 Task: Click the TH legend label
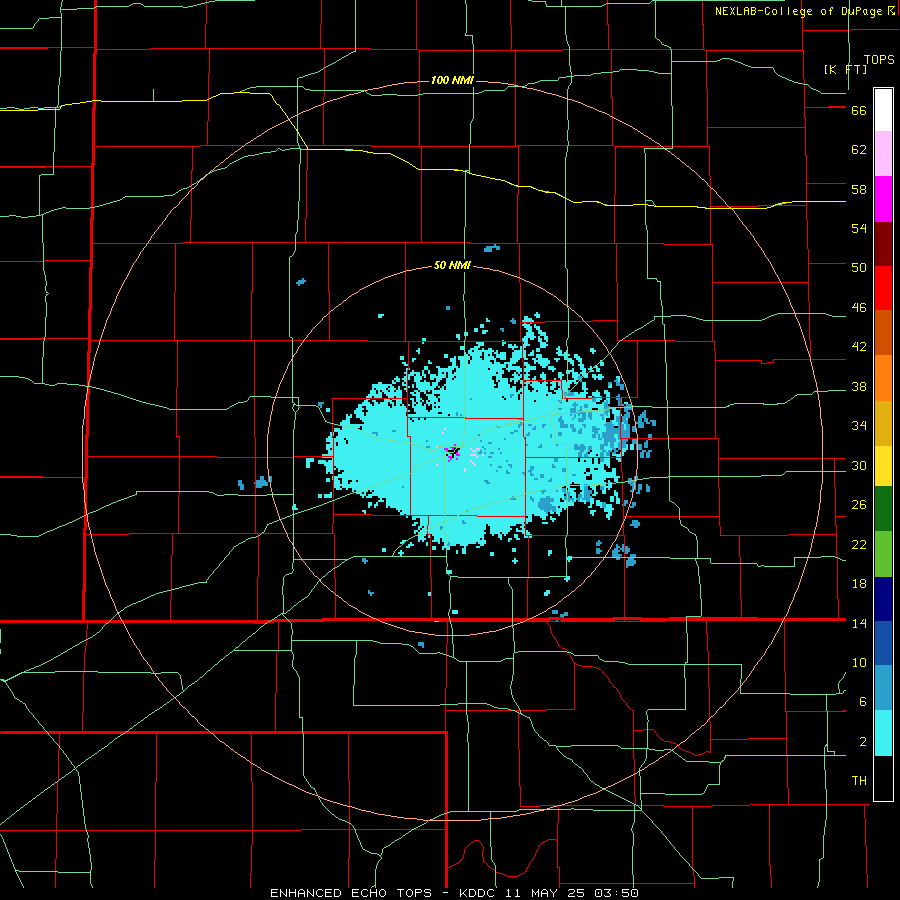(859, 781)
